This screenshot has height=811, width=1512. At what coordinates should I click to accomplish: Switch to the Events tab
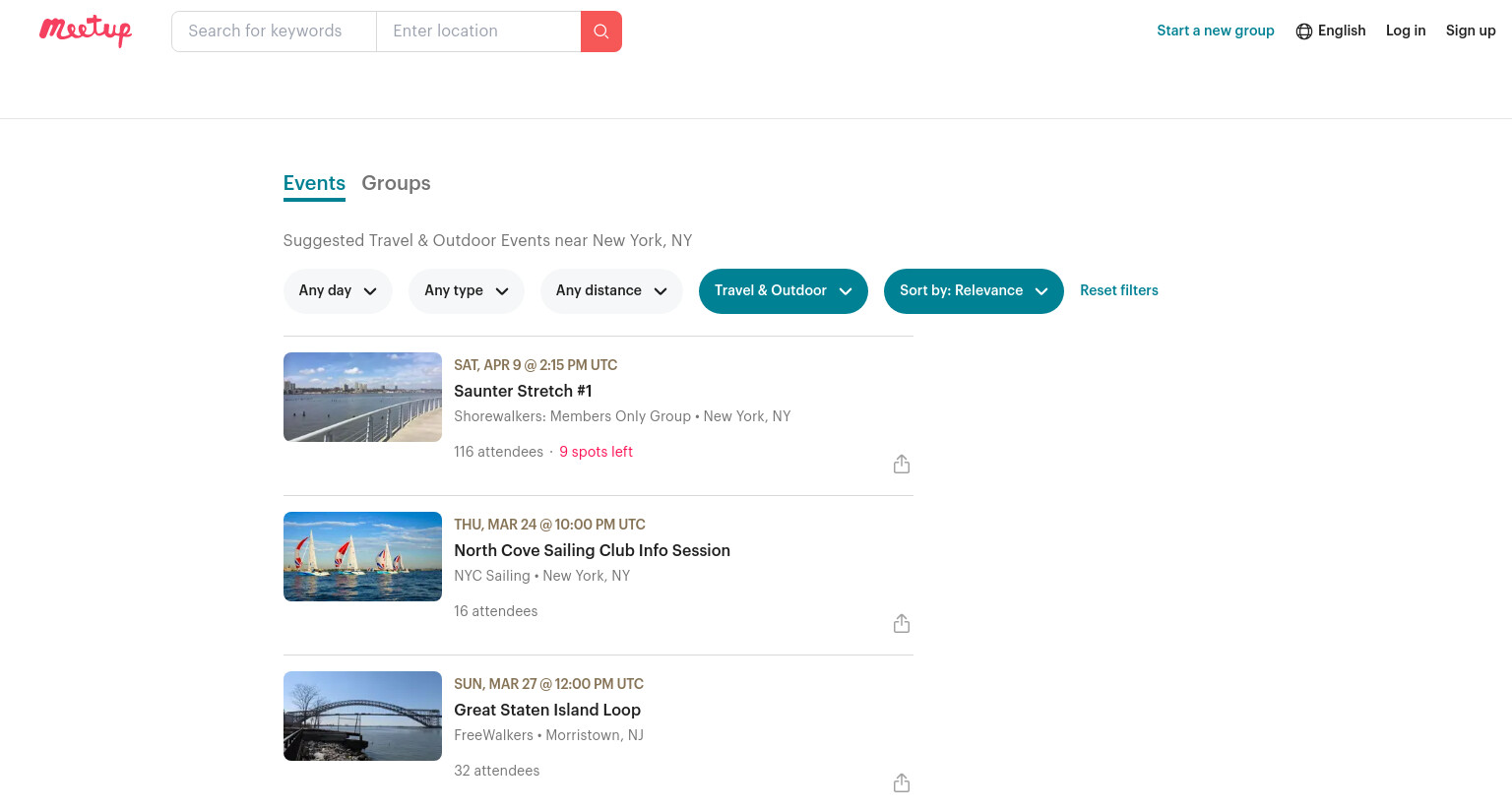(x=314, y=183)
